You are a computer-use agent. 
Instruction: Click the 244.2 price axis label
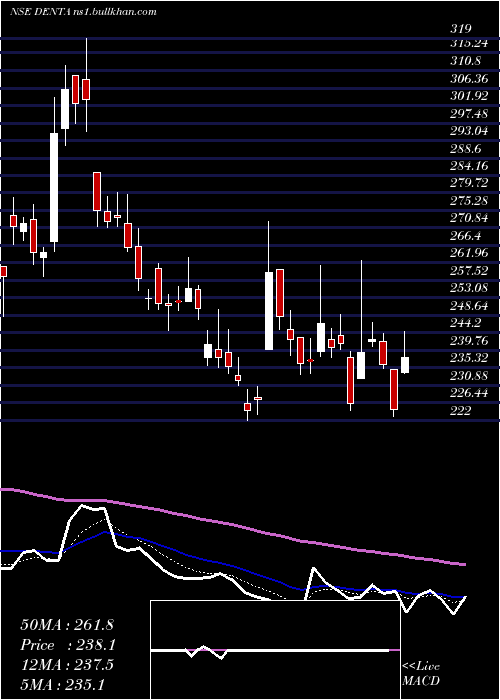[466, 323]
